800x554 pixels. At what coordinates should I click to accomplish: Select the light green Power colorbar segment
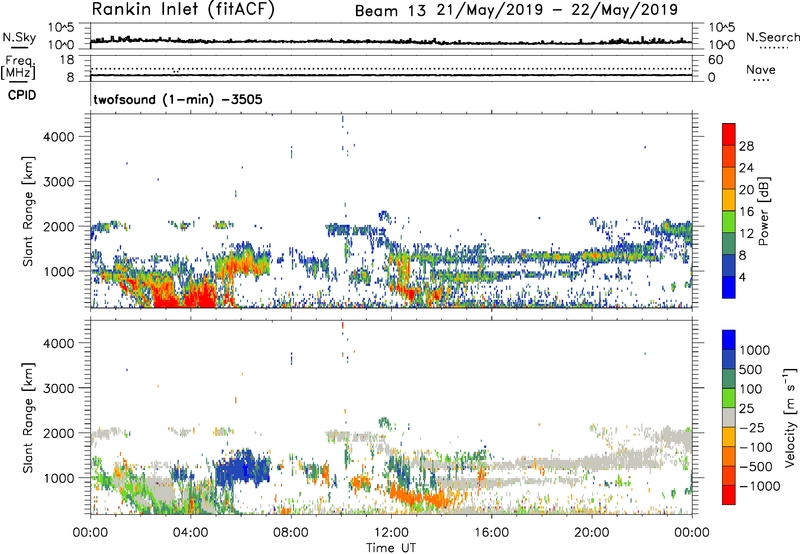(x=729, y=221)
